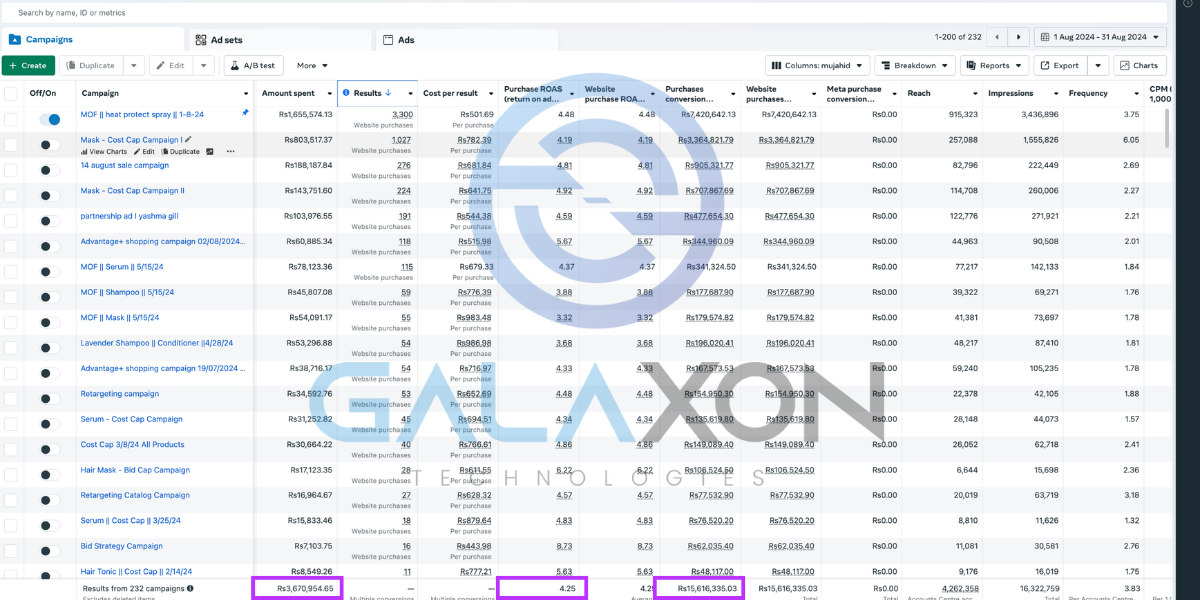Check the box for Mask - Cost Cap Campaign II row

11,196
